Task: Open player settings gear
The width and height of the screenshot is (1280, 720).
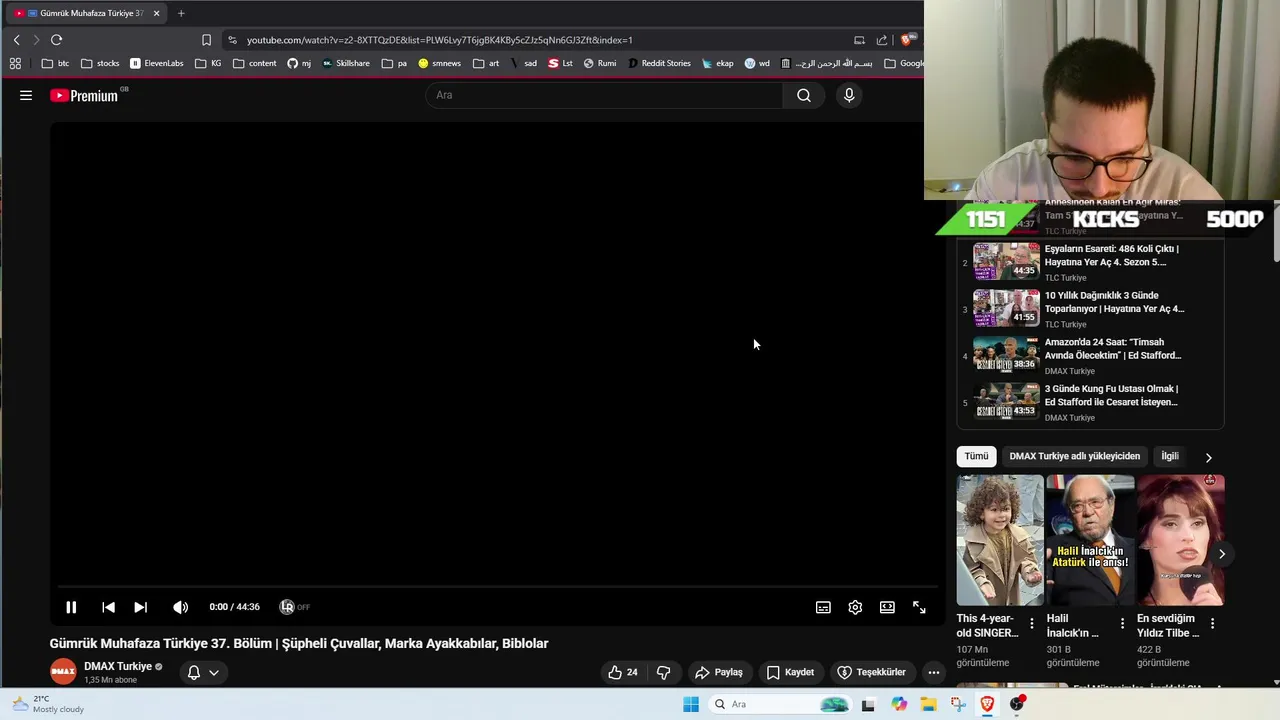Action: pos(855,607)
